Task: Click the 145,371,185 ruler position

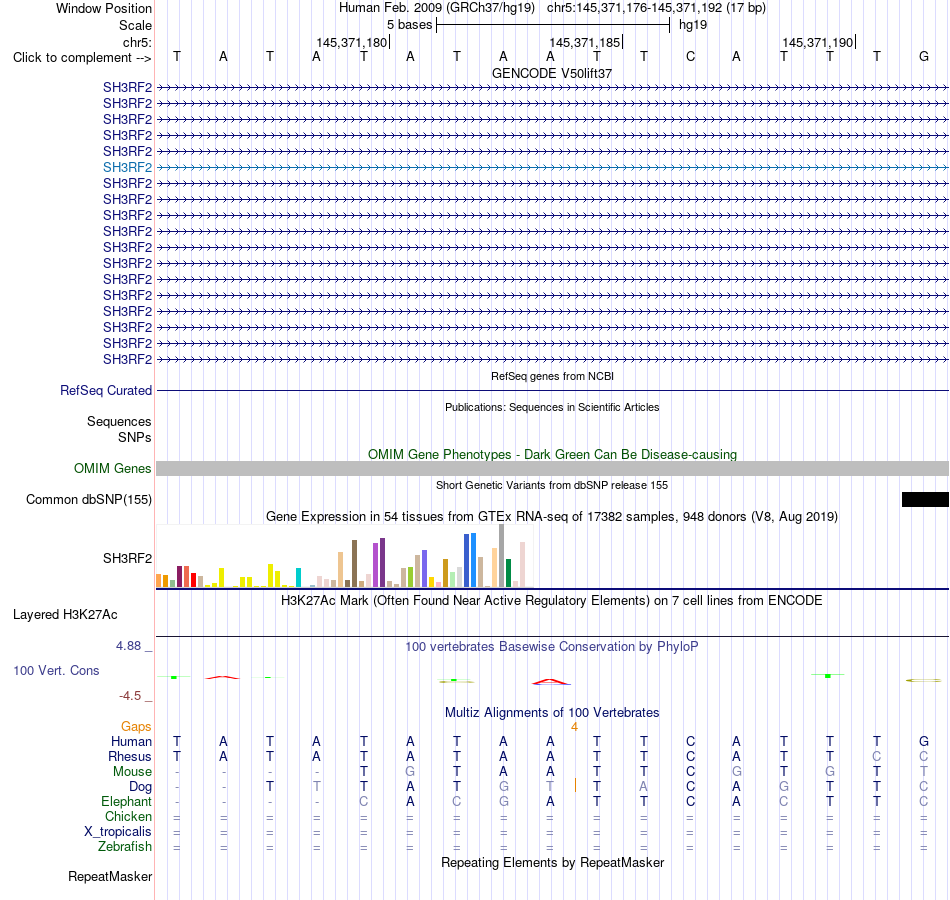Action: pos(585,42)
